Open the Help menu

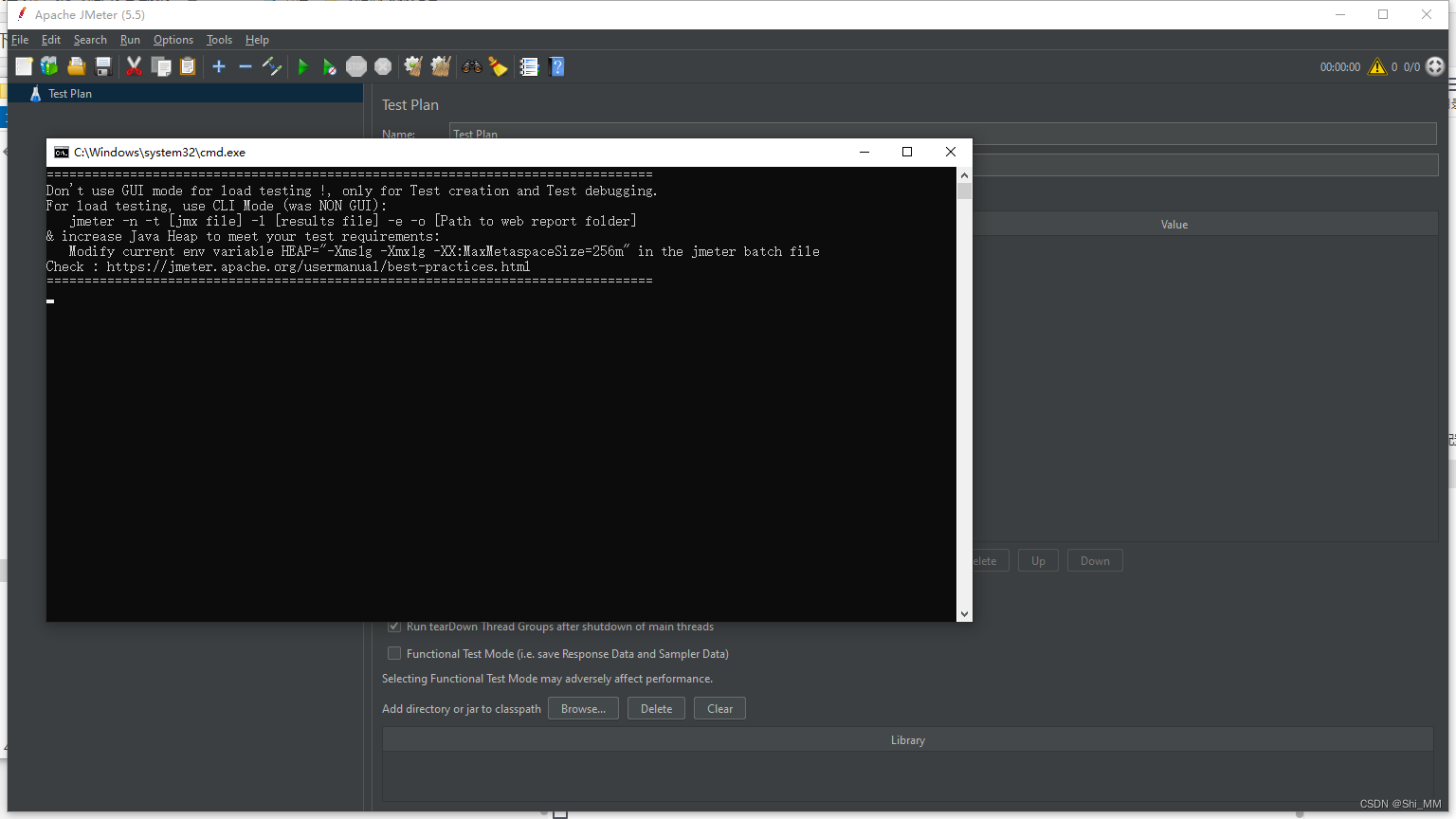click(257, 40)
